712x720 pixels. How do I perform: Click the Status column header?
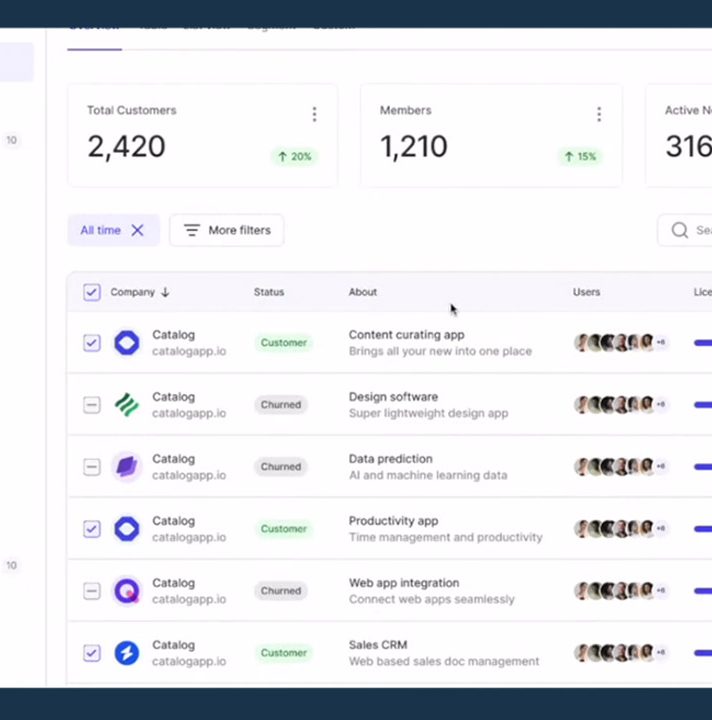pos(269,292)
